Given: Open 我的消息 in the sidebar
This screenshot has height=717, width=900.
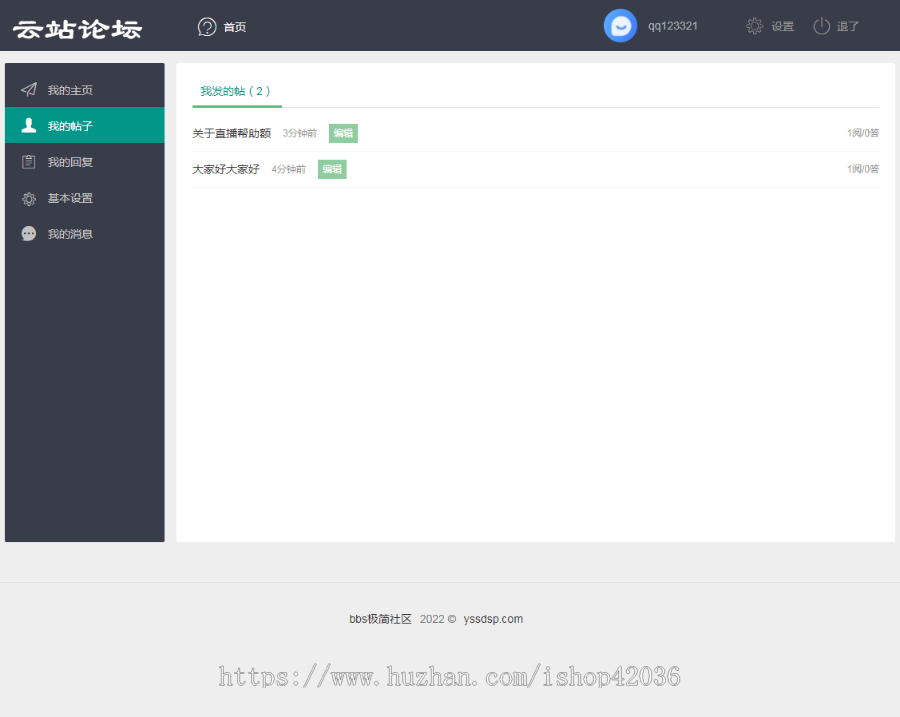Looking at the screenshot, I should click(84, 234).
